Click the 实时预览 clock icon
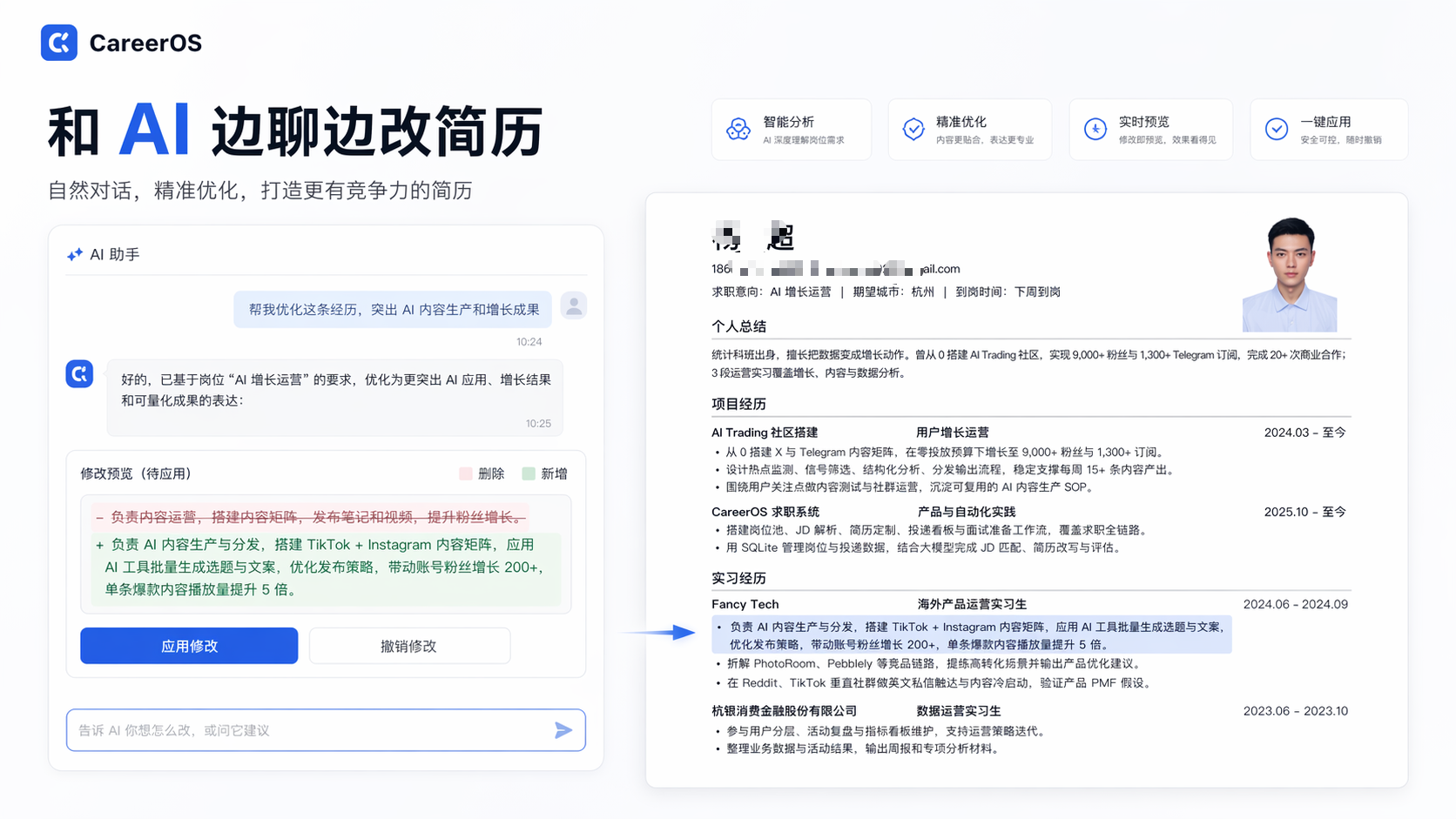The width and height of the screenshot is (1456, 819). tap(1095, 130)
